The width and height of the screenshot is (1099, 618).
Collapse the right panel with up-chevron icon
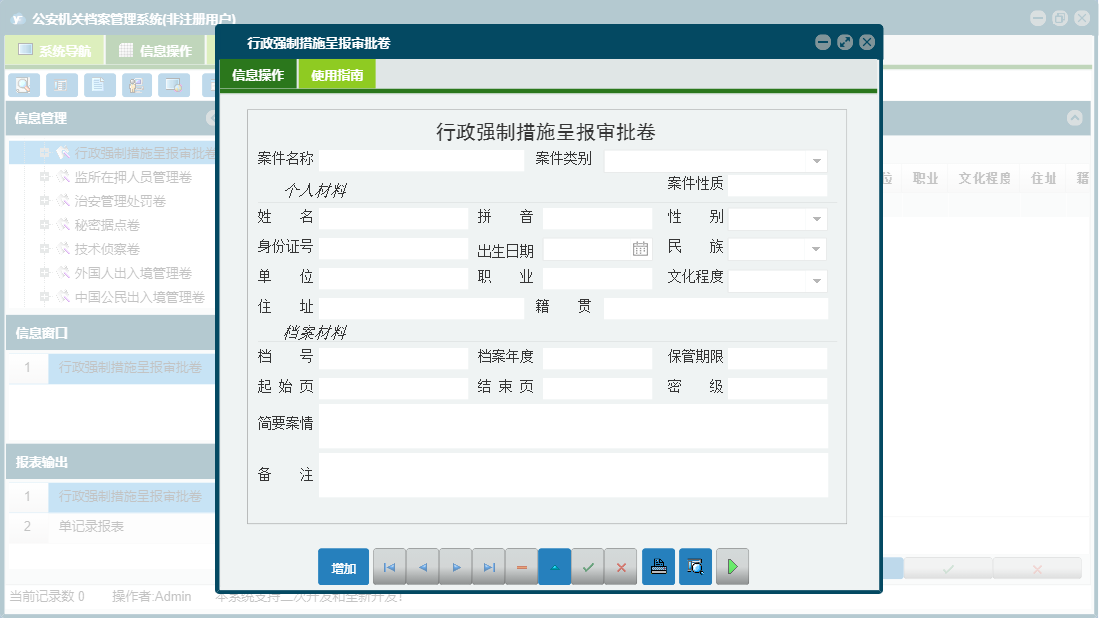pos(1074,118)
